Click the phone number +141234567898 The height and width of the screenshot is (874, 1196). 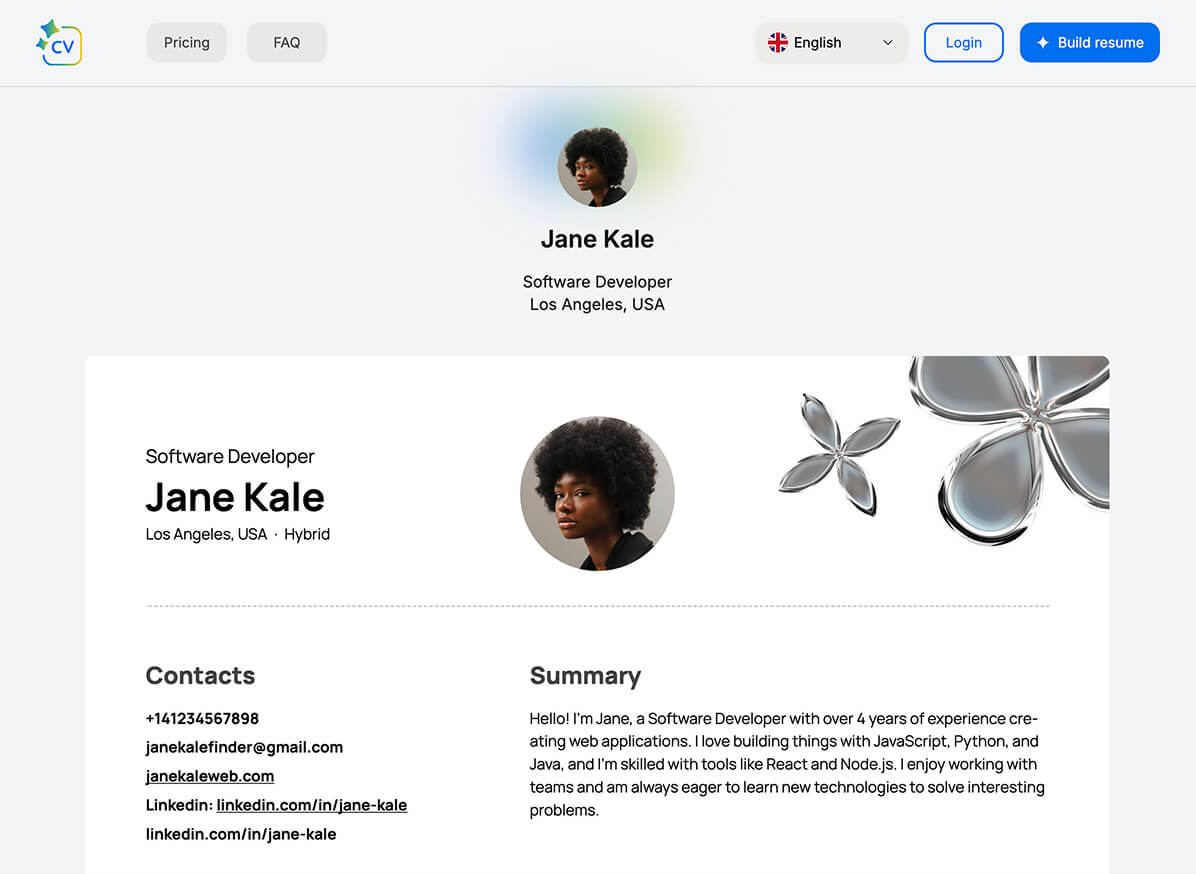click(202, 718)
